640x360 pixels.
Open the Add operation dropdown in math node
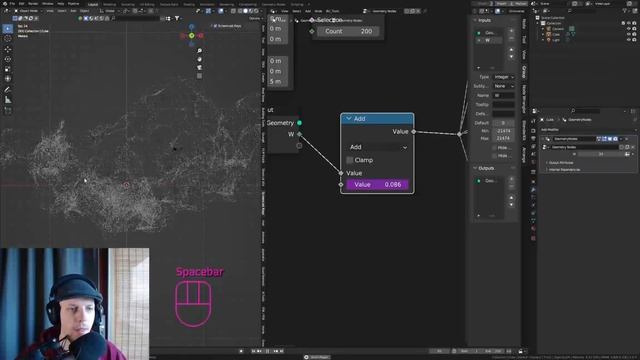[378, 147]
